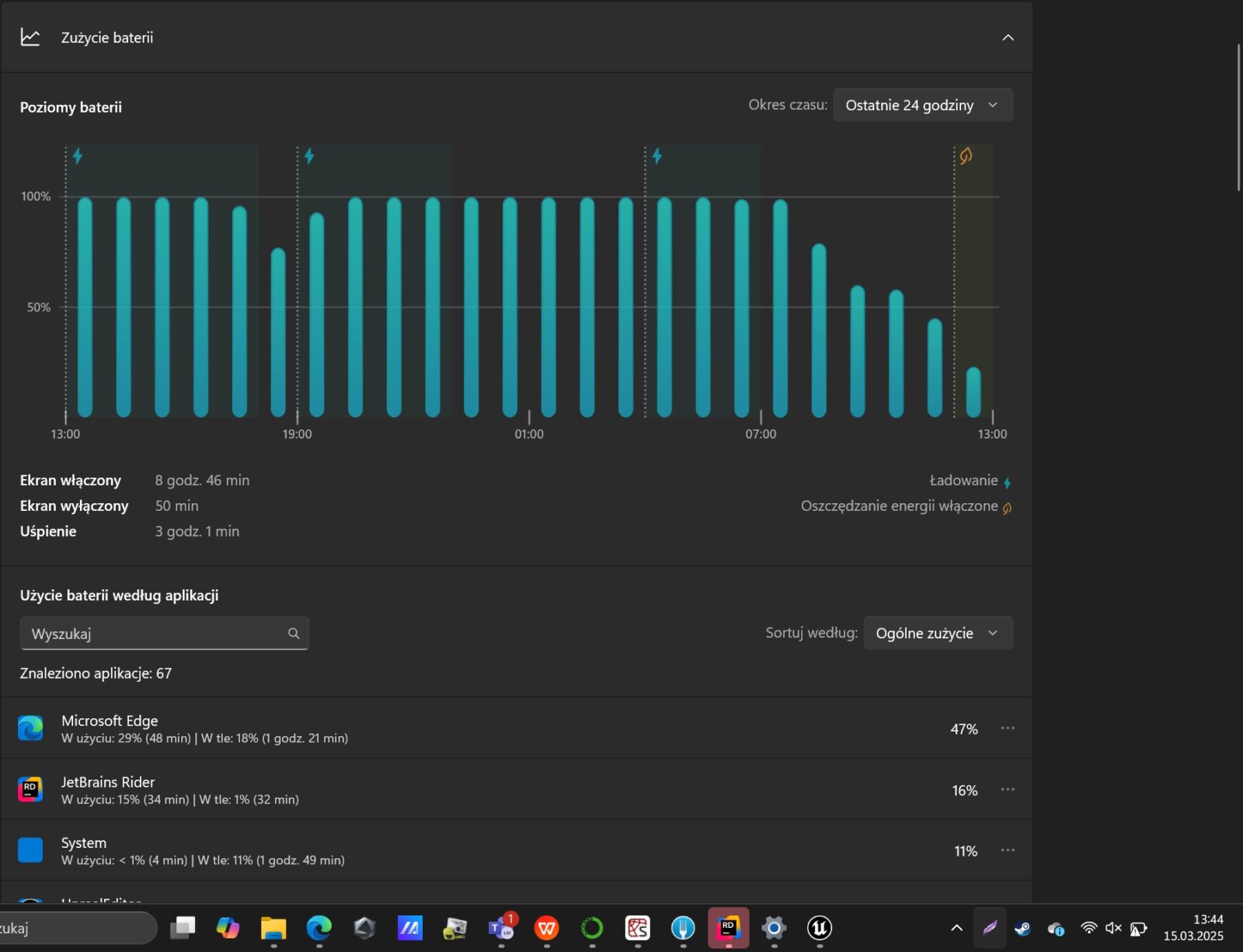Viewport: 1243px width, 952px height.
Task: Switch to JetBrains Rider in taskbar
Action: [x=728, y=928]
